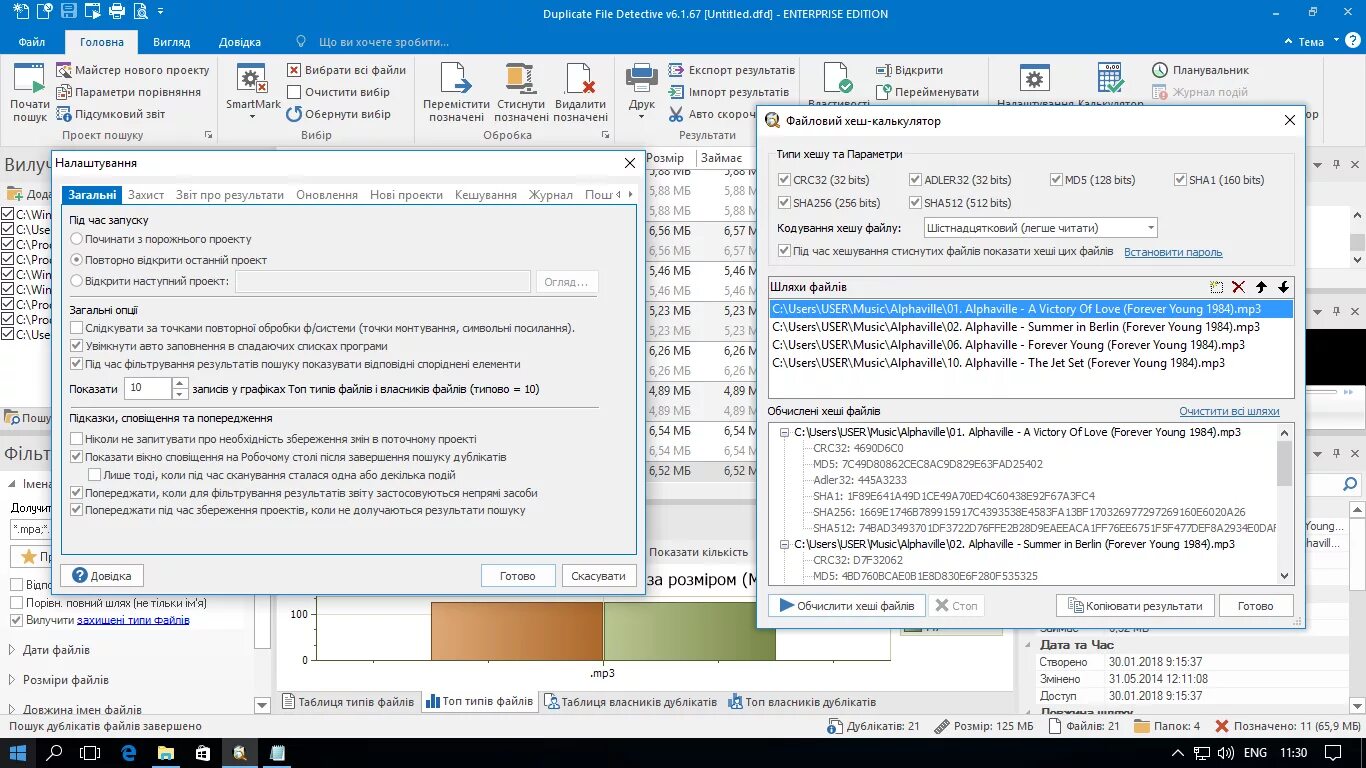Toggle MD5 (128 bits) checkbox
The image size is (1366, 768).
tap(1056, 180)
